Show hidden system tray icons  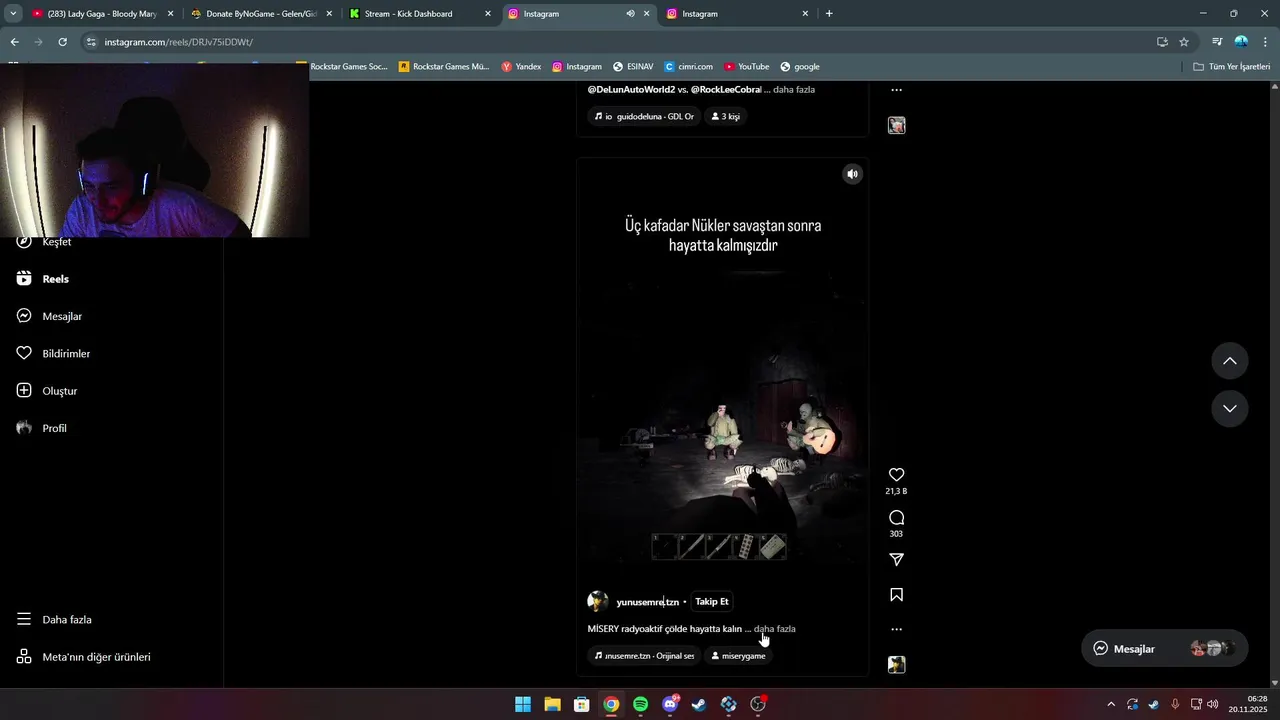(1110, 704)
